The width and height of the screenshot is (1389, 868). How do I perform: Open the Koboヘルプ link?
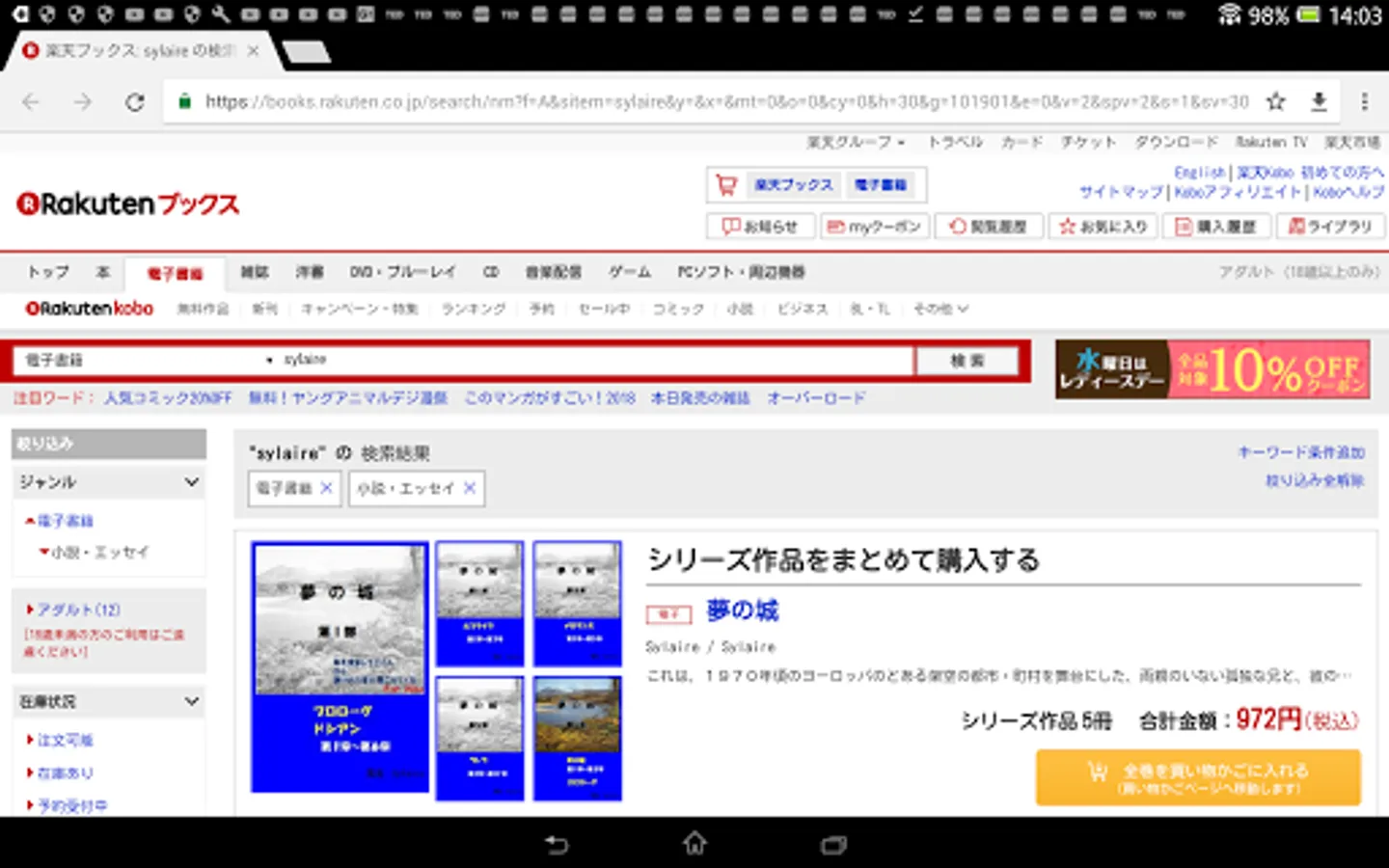point(1348,192)
